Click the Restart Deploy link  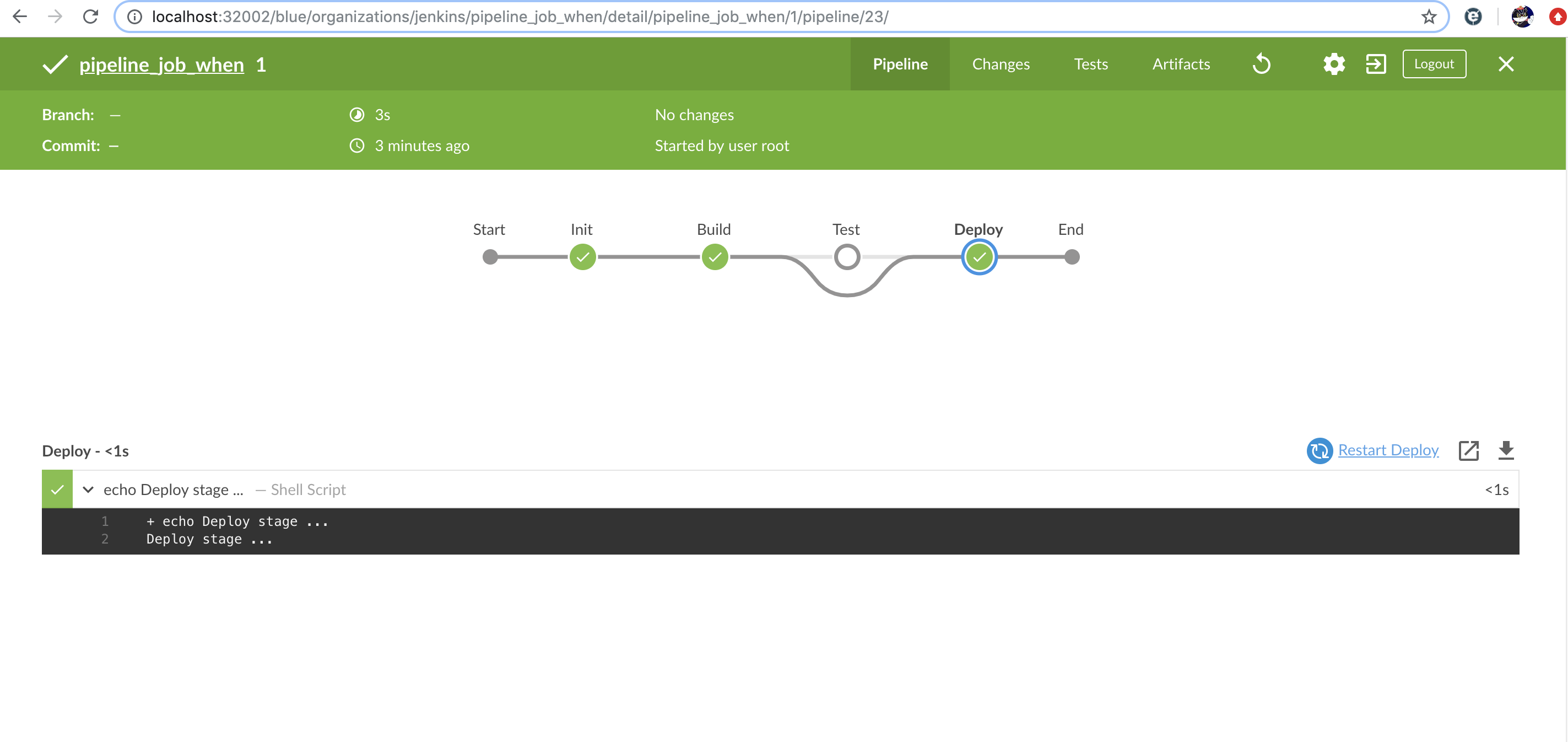point(1388,450)
